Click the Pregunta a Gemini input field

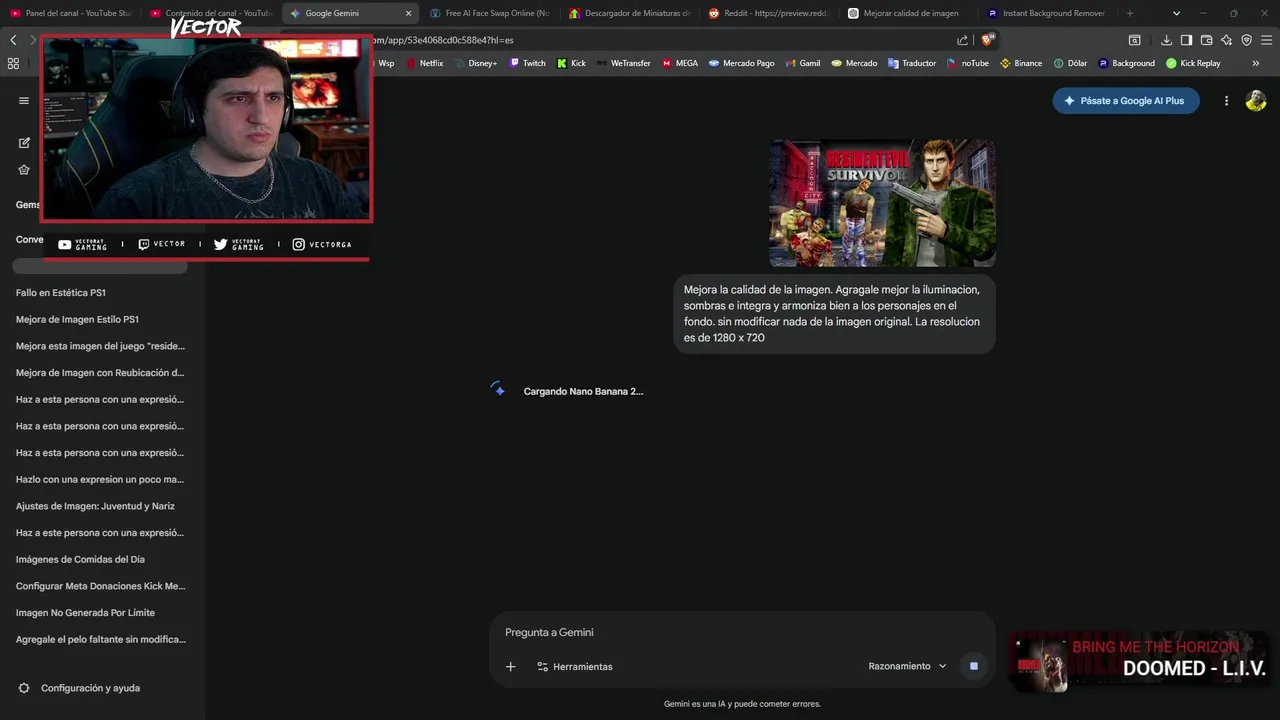click(x=742, y=632)
